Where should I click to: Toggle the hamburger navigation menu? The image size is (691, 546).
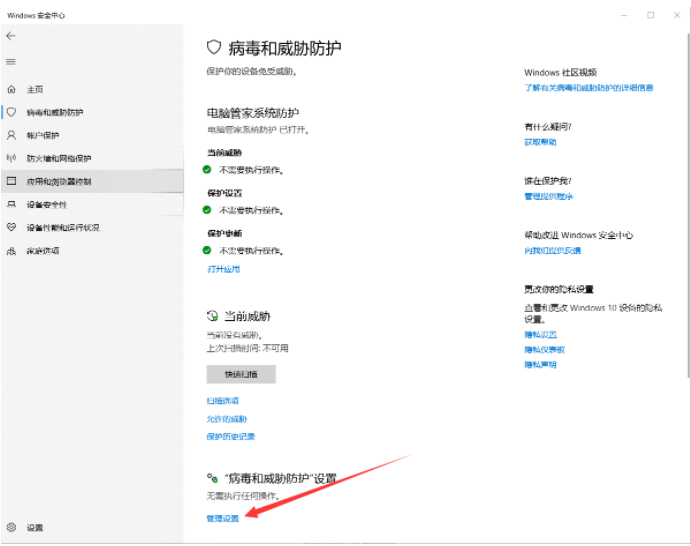pos(11,62)
